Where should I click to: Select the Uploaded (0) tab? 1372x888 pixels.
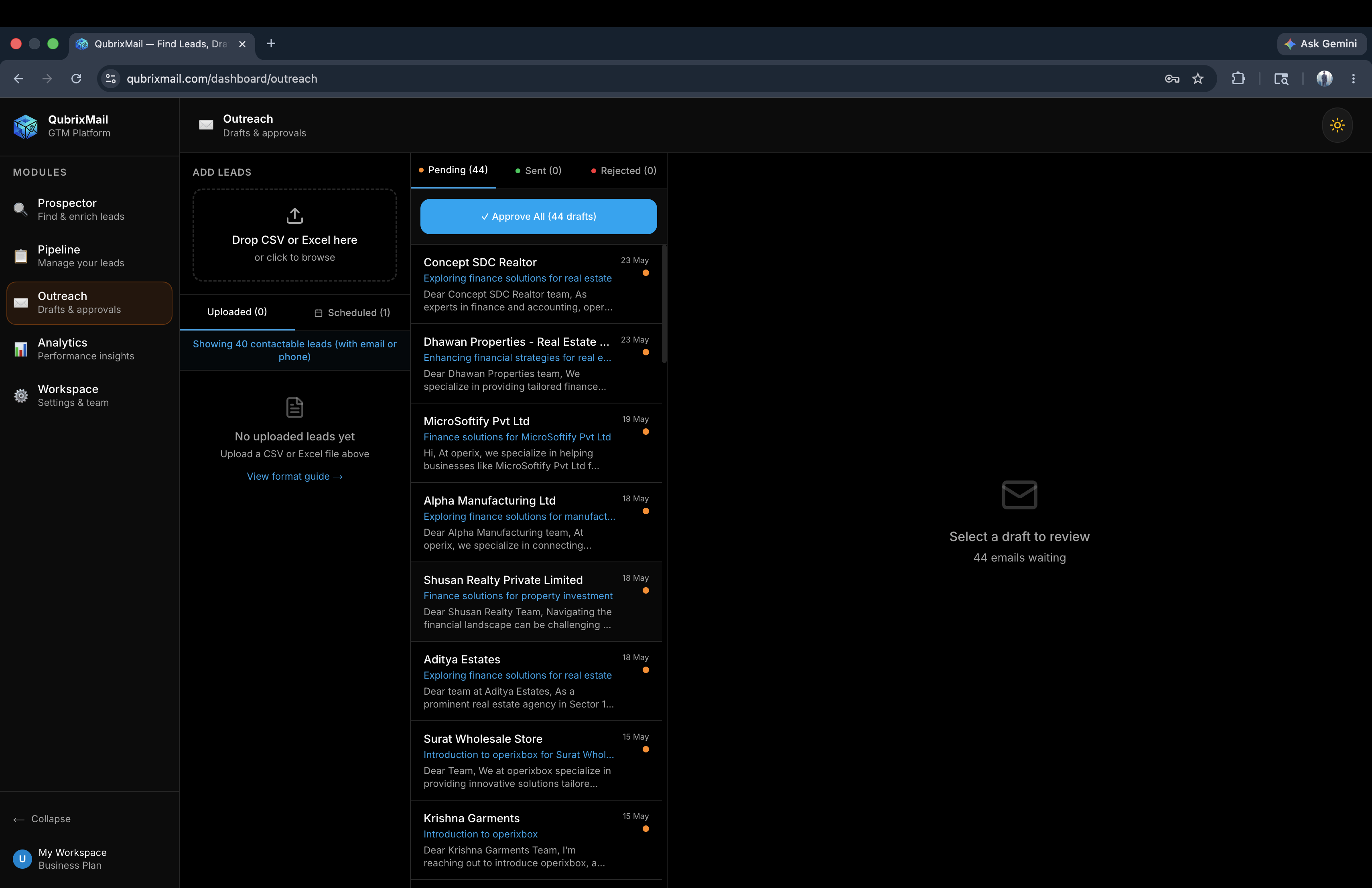coord(237,312)
